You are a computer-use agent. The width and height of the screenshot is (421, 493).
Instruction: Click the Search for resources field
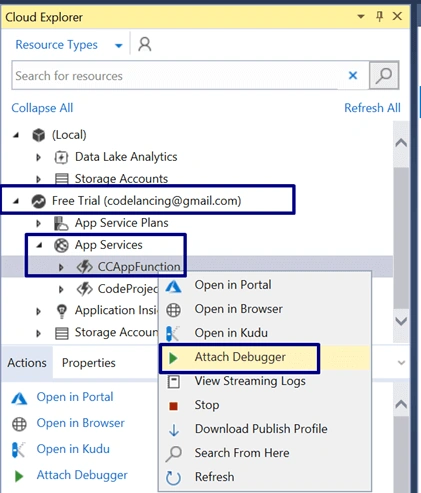[190, 76]
